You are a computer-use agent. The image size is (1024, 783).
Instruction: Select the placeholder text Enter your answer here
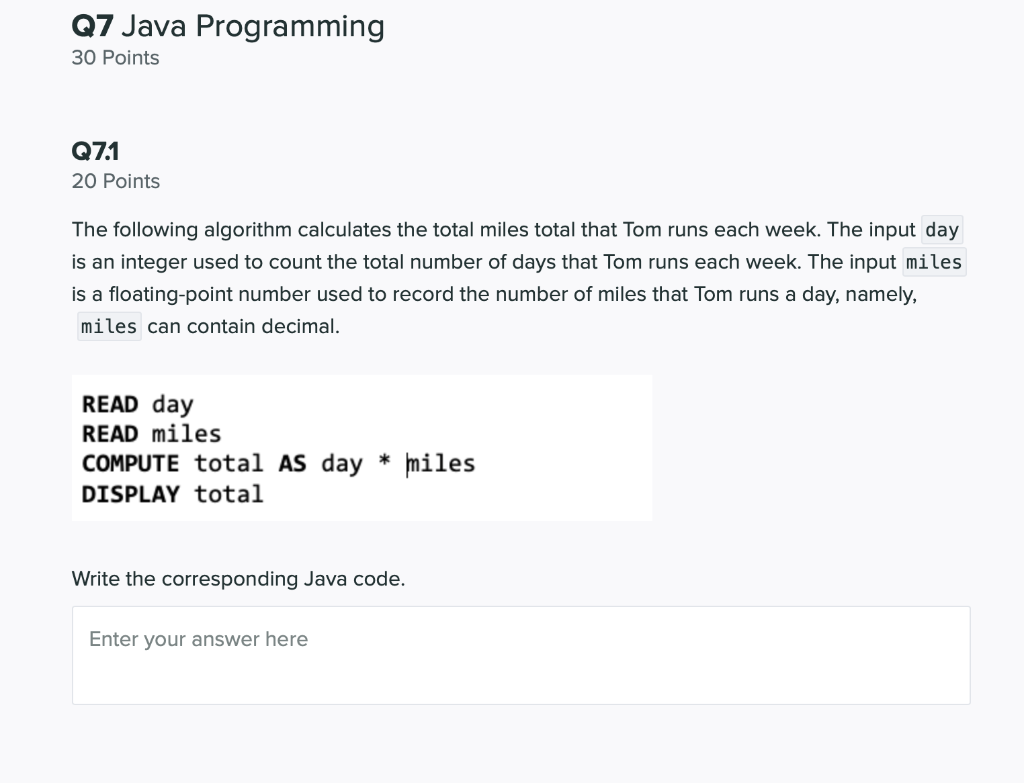point(198,639)
